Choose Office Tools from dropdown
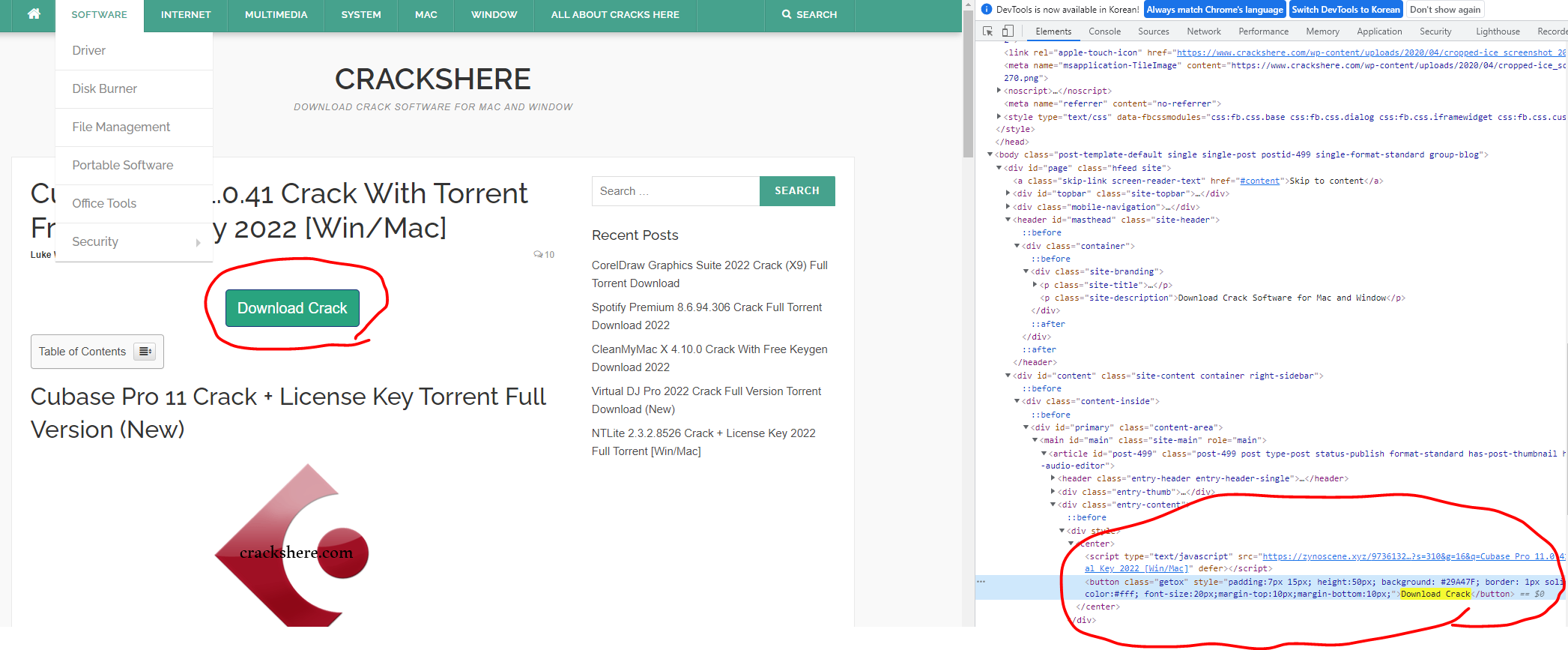The image size is (1568, 650). click(x=134, y=204)
